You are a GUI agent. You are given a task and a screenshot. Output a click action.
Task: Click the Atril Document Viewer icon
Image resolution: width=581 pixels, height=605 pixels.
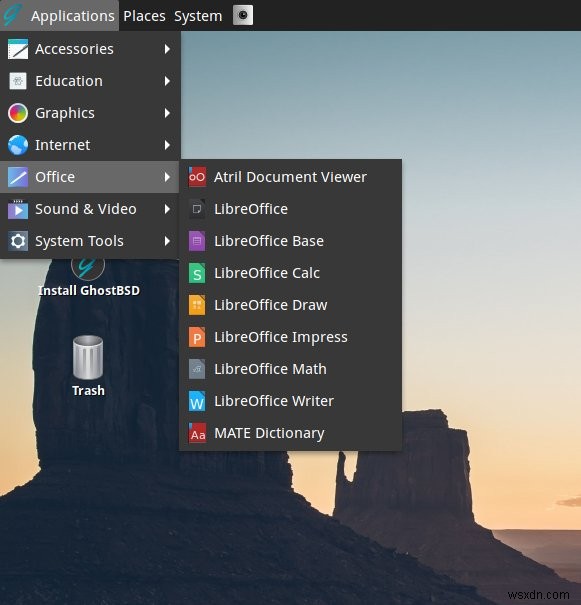(x=197, y=177)
